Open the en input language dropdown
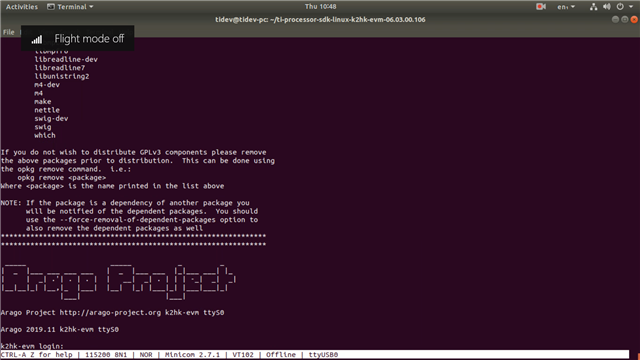This screenshot has width=640, height=360. [x=566, y=7]
